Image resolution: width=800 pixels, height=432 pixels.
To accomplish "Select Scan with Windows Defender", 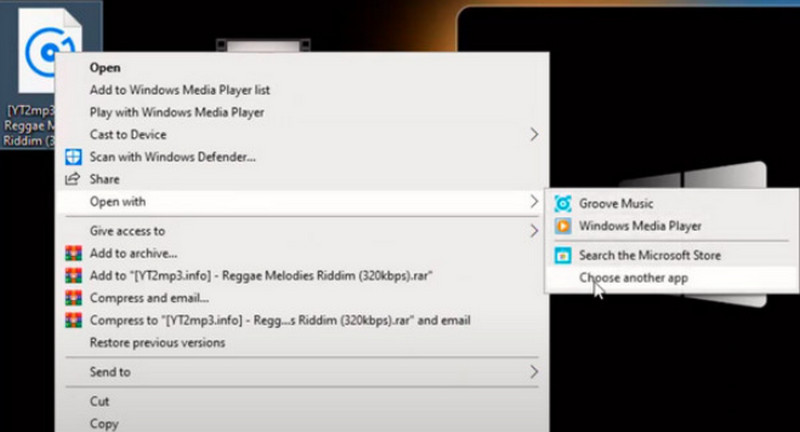I will click(x=302, y=157).
